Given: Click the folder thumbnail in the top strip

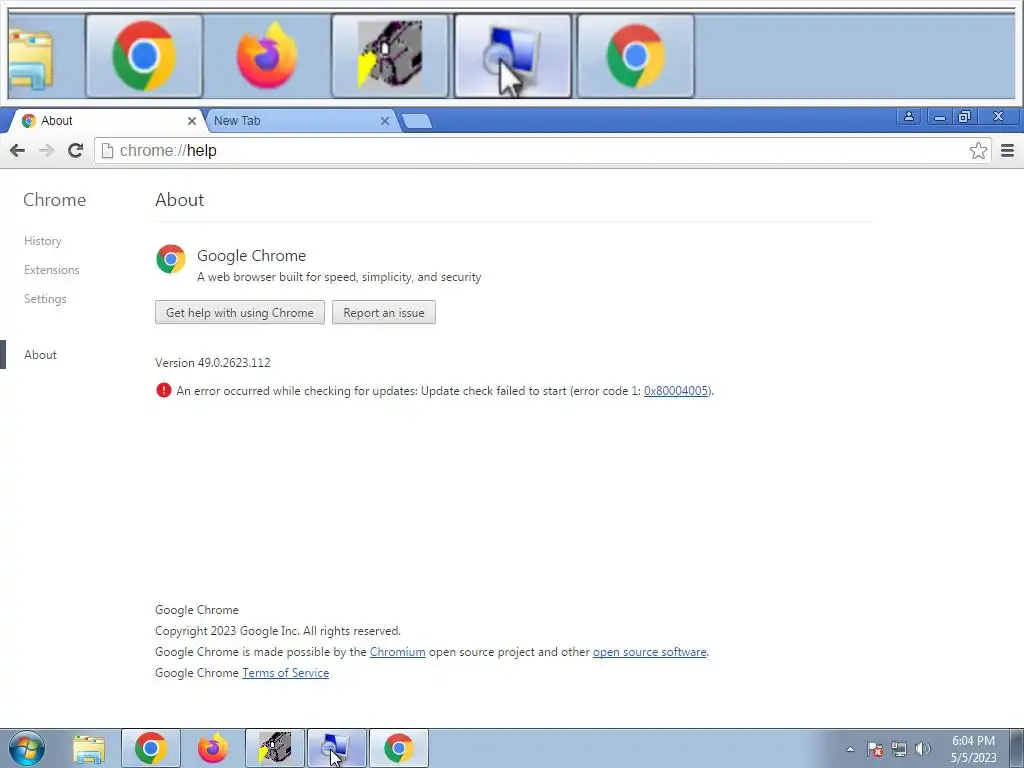Looking at the screenshot, I should point(30,57).
